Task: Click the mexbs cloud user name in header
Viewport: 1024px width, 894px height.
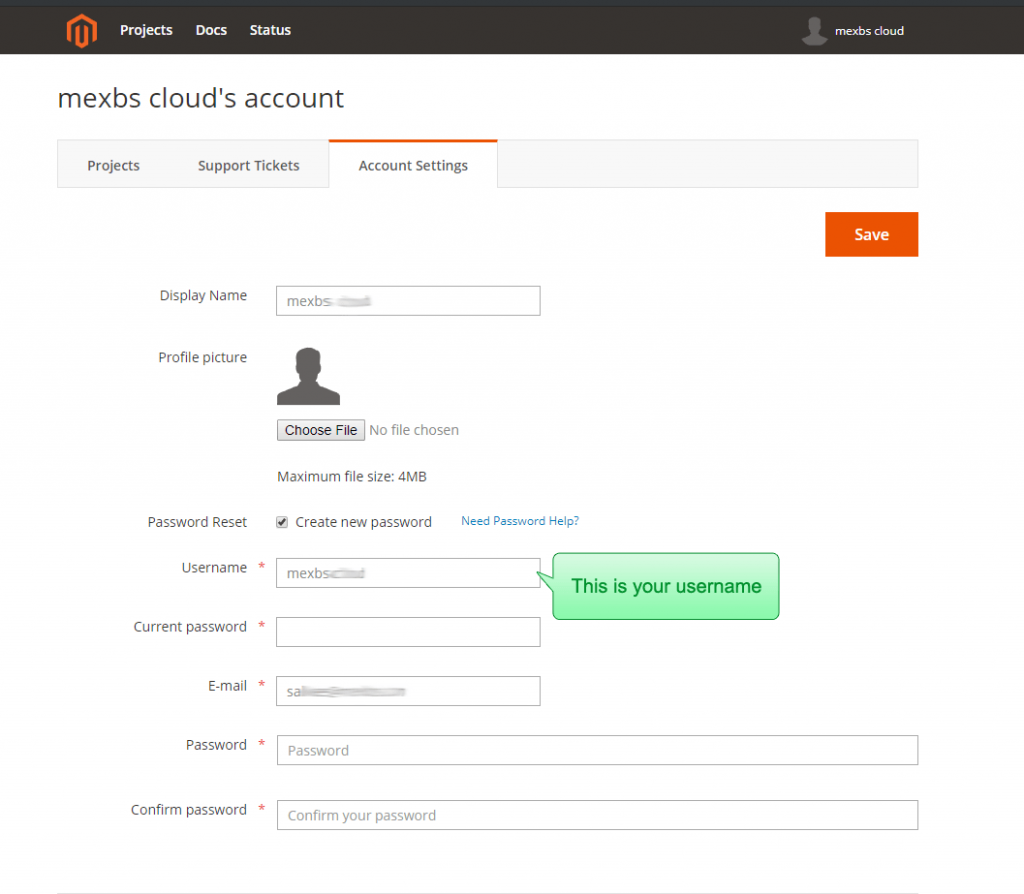Action: (869, 31)
